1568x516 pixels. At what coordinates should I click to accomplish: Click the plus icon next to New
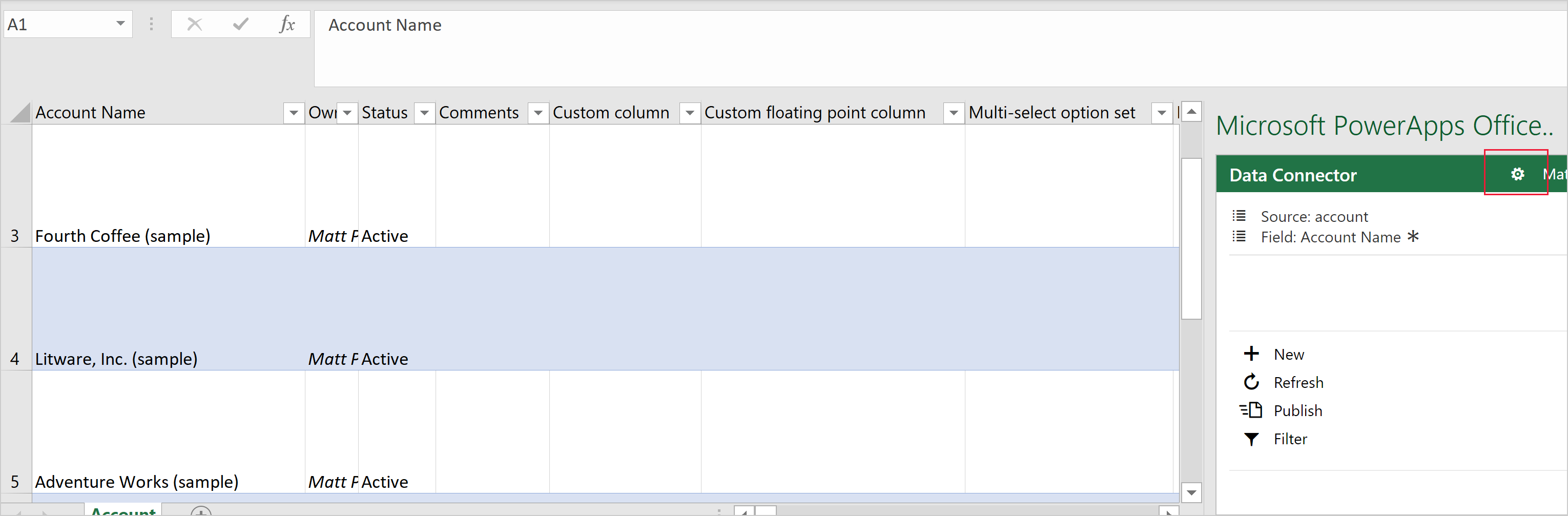tap(1251, 354)
